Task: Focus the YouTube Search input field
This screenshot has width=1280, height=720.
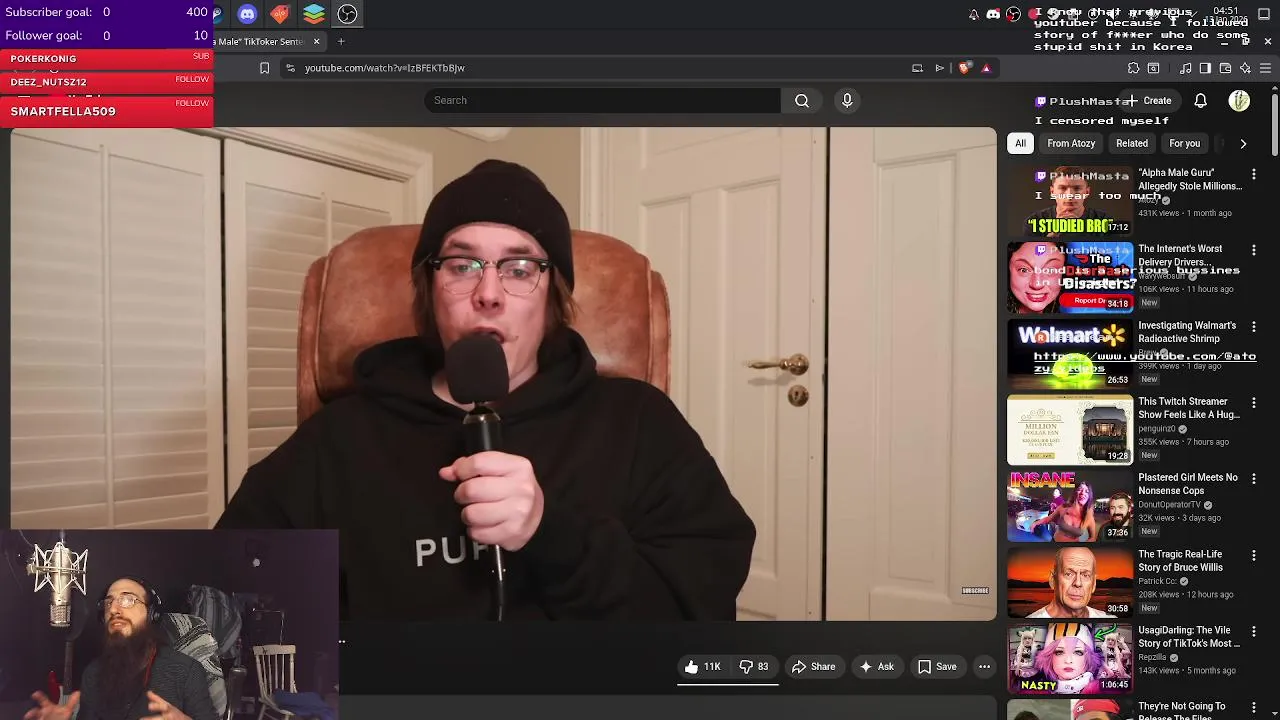Action: click(x=602, y=100)
